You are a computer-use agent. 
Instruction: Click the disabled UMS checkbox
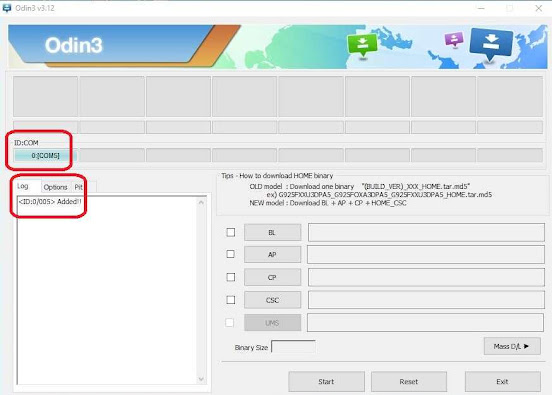point(230,322)
